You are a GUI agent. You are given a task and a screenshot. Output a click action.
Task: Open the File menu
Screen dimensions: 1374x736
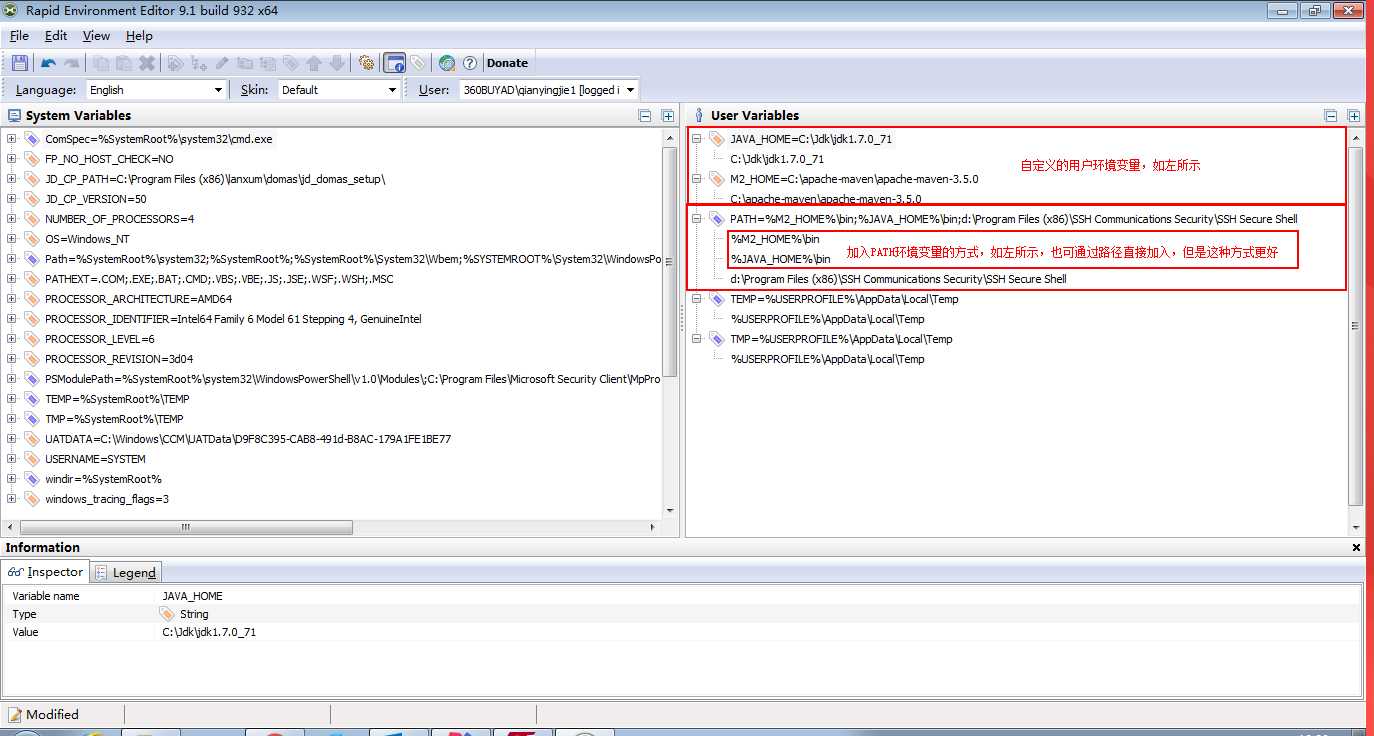tap(19, 35)
